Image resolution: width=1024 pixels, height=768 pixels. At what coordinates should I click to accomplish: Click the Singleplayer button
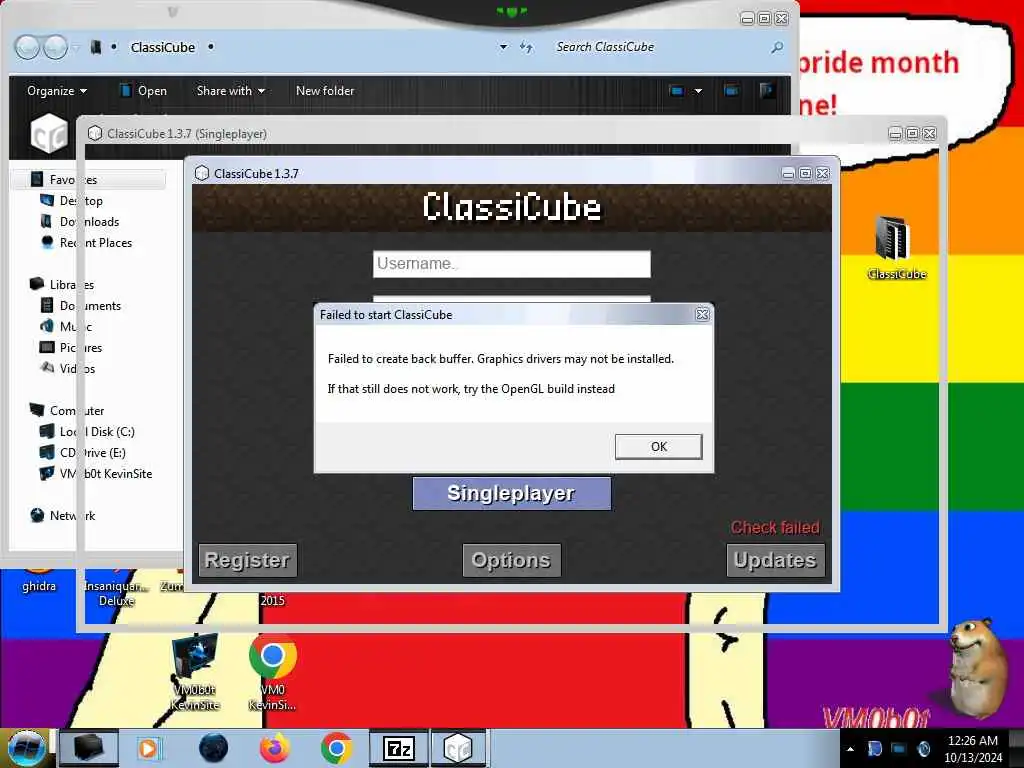tap(511, 493)
